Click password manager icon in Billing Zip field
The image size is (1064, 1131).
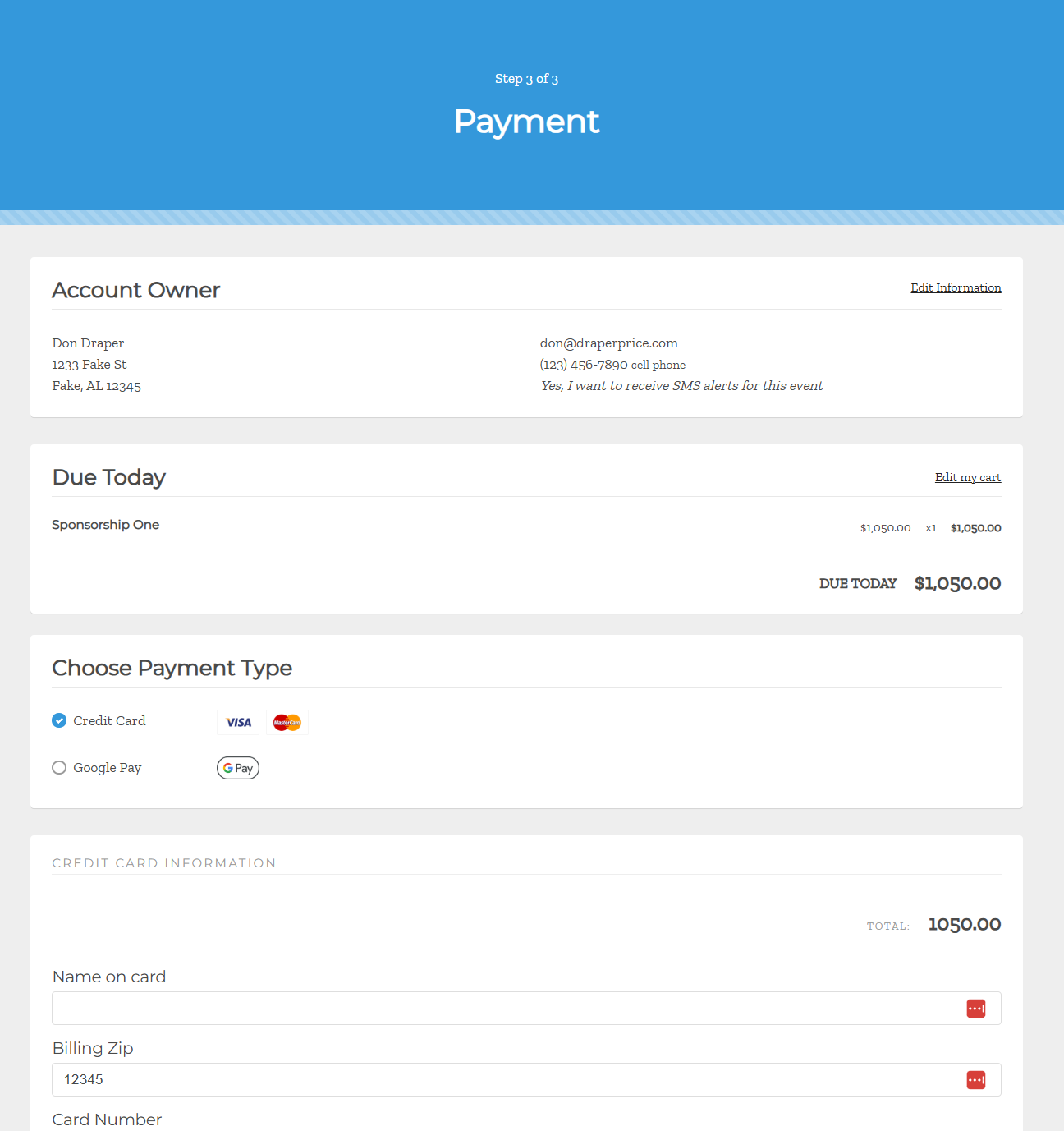click(x=975, y=1080)
